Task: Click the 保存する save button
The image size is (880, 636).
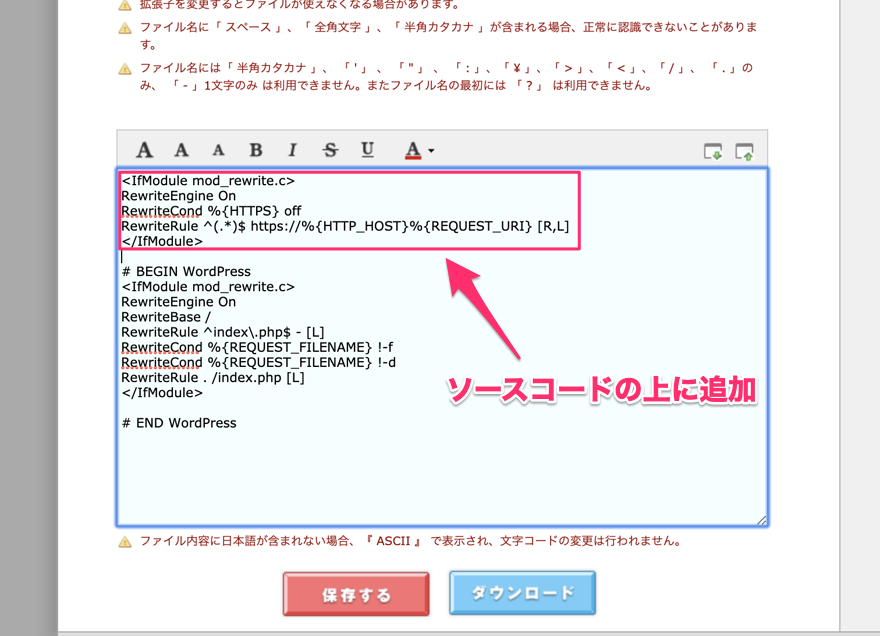Action: point(355,592)
